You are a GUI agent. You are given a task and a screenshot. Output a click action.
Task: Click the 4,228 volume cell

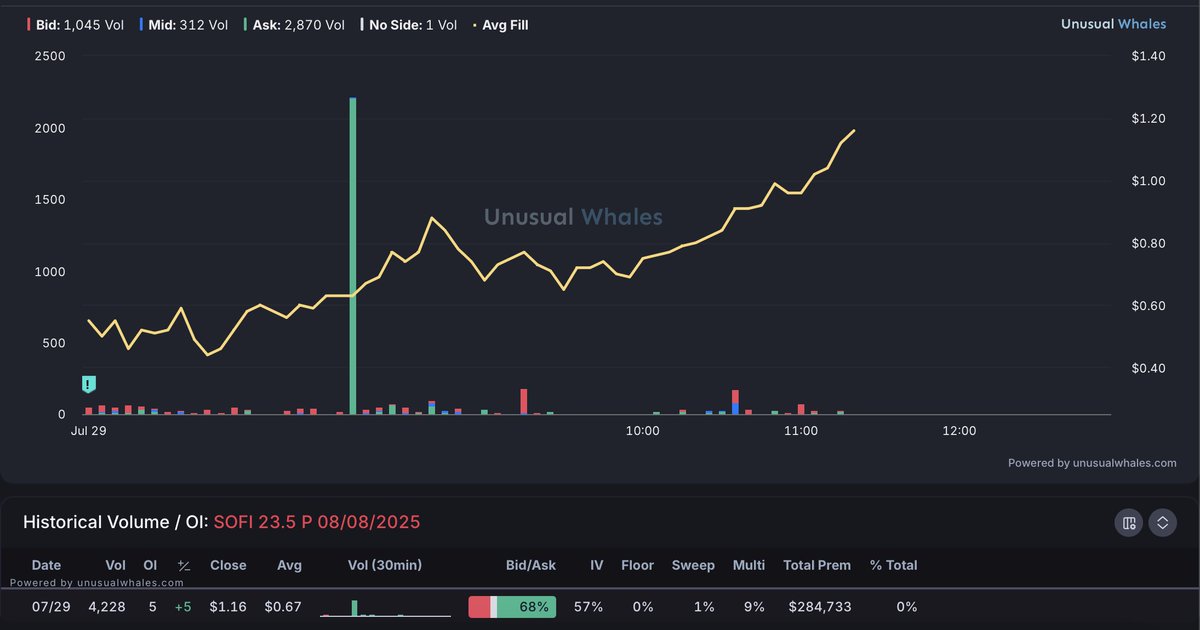[x=107, y=606]
